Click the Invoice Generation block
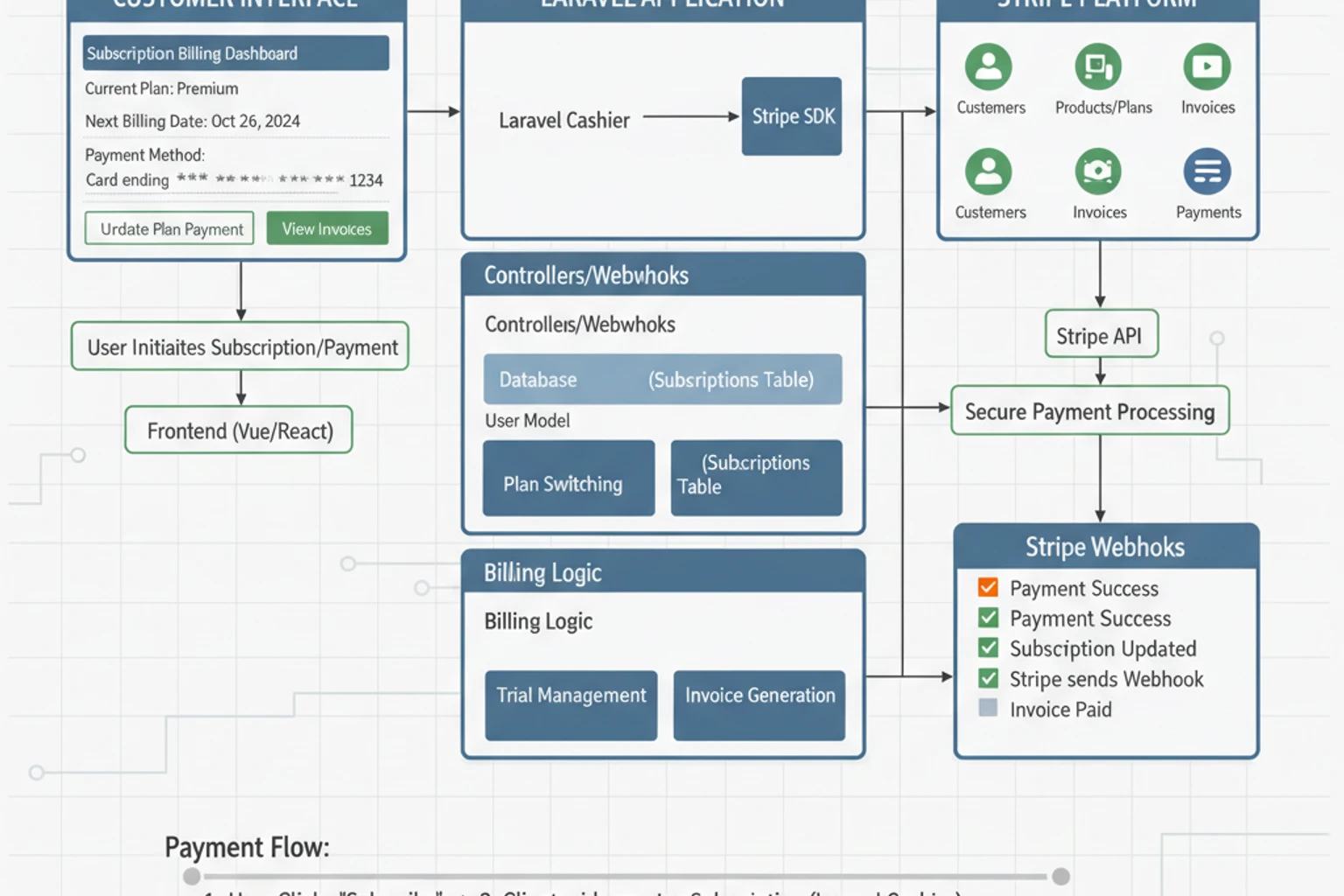 point(759,705)
